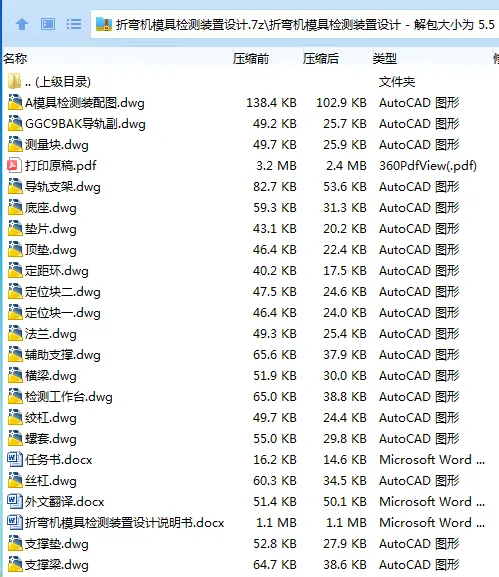This screenshot has height=577, width=499.
Task: Click the icon of 法兰.dwg
Action: [x=15, y=333]
